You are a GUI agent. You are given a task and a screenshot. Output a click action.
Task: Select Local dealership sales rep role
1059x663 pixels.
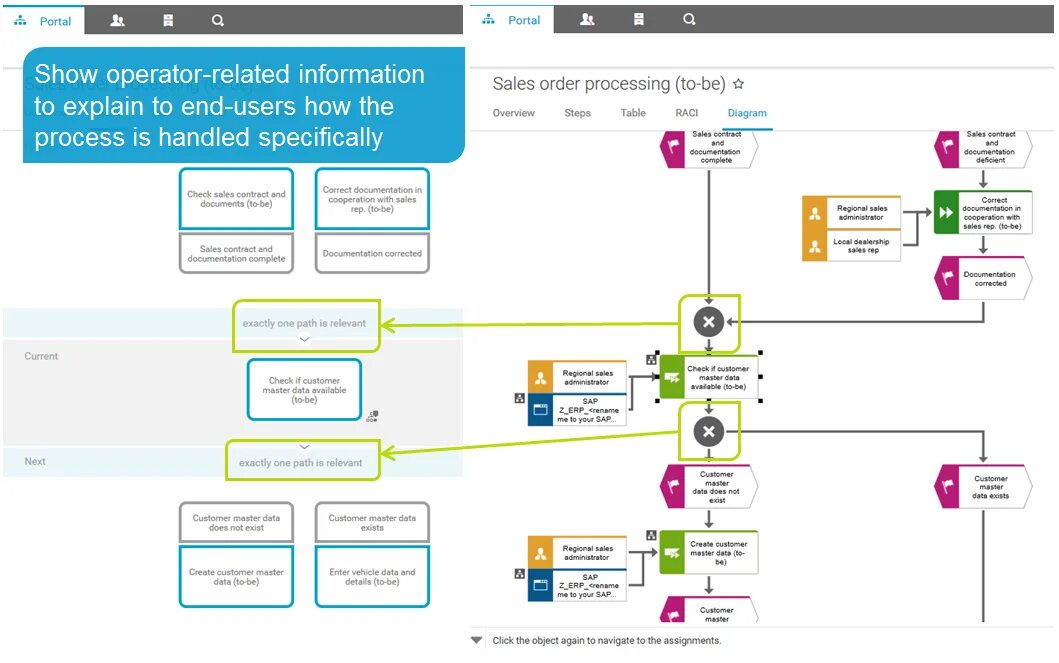click(851, 246)
